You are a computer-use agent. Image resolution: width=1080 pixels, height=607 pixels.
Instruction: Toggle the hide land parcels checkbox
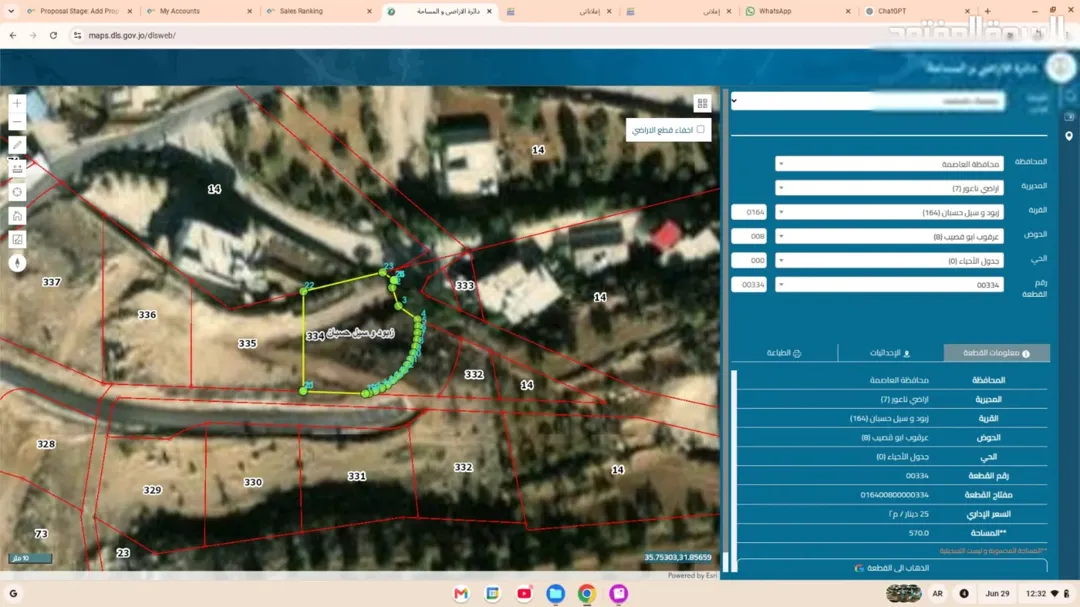(x=700, y=130)
